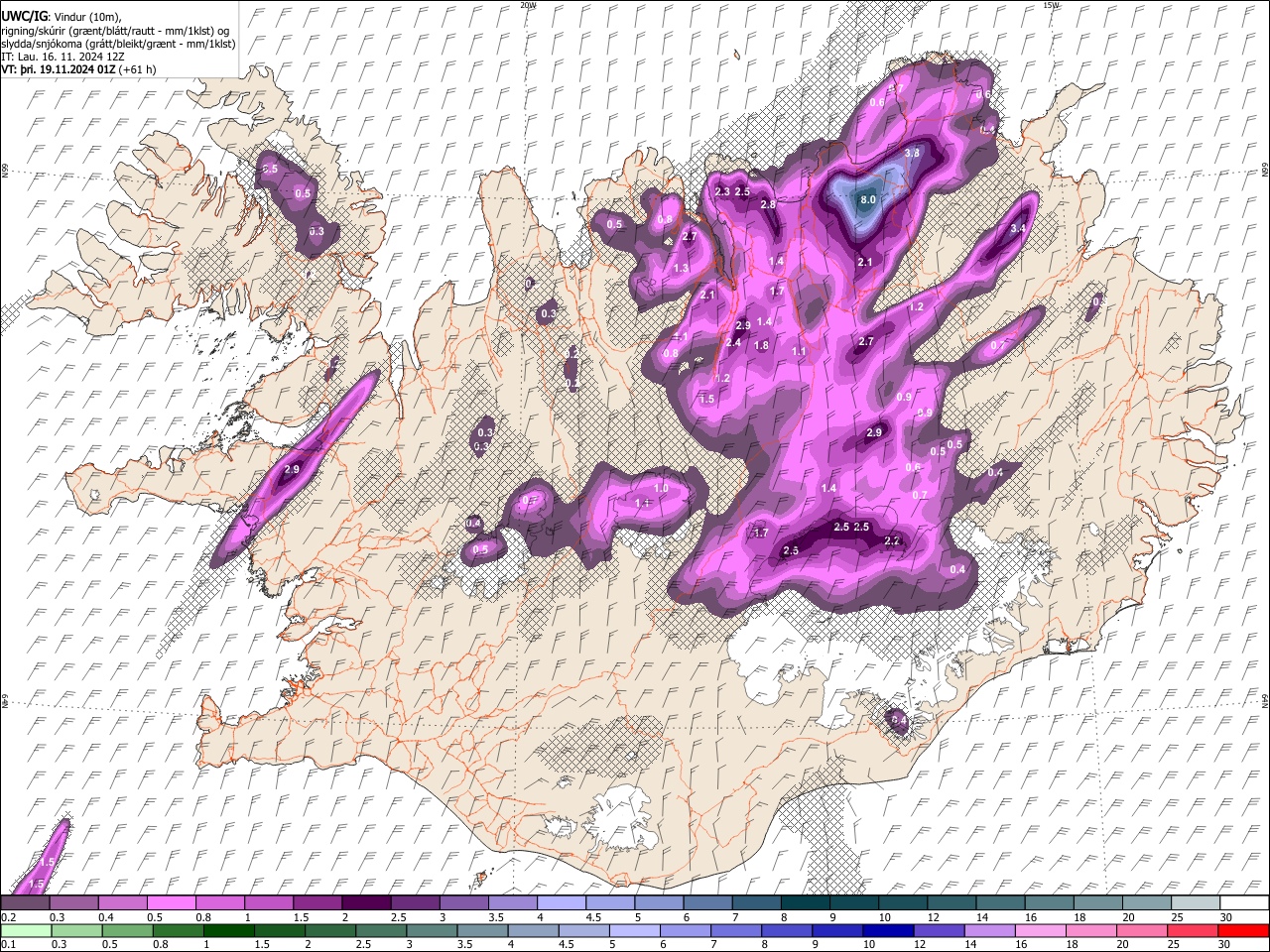This screenshot has width=1270, height=952.
Task: Click the 'UWC/IG: Vindur (10m),' title line
Action: pyautogui.click(x=62, y=17)
